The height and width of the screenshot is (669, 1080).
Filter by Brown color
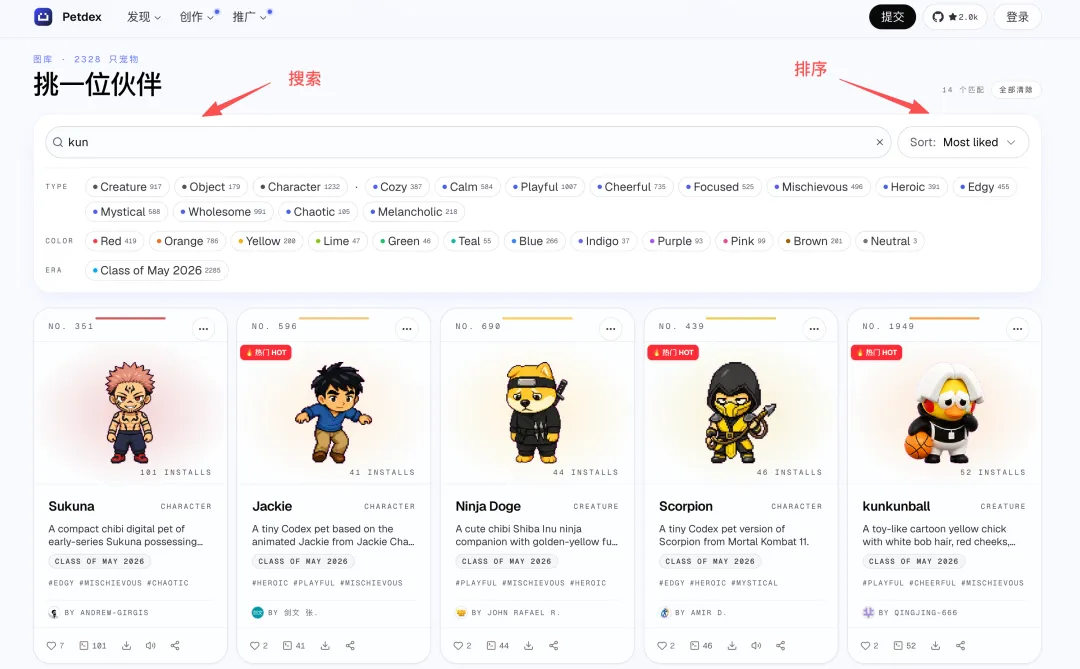[814, 241]
